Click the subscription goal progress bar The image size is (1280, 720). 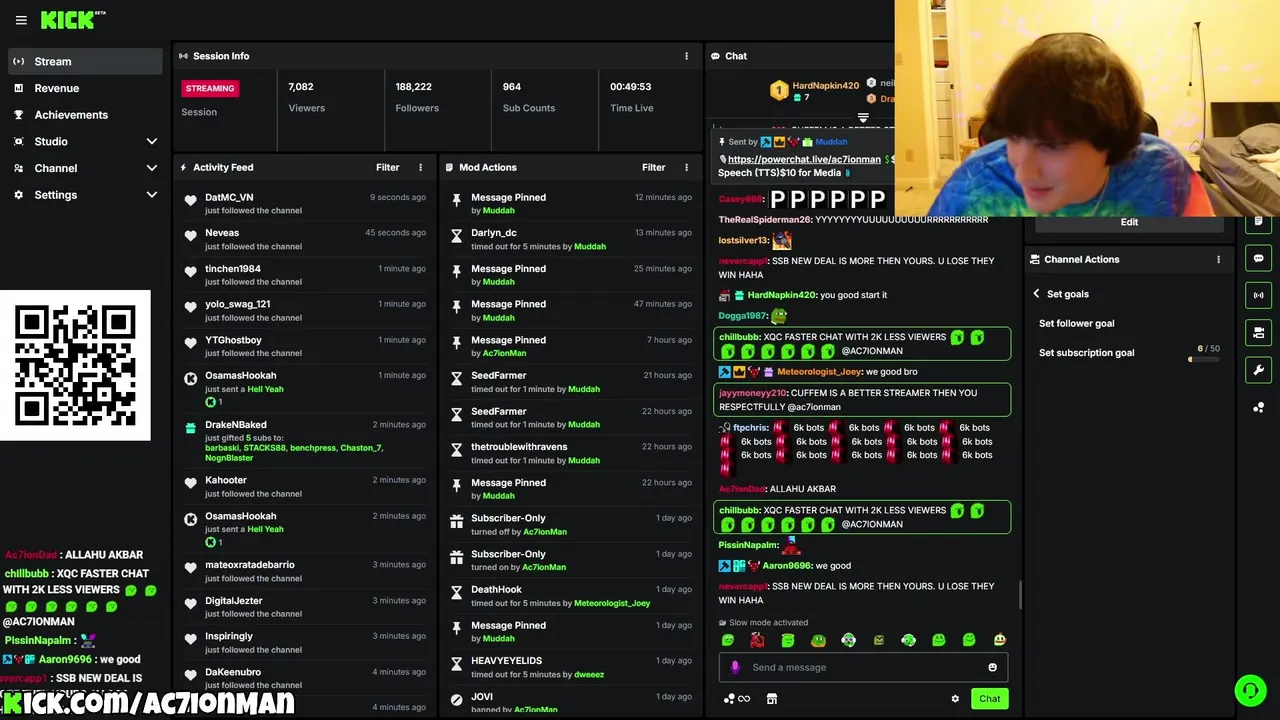point(1204,359)
